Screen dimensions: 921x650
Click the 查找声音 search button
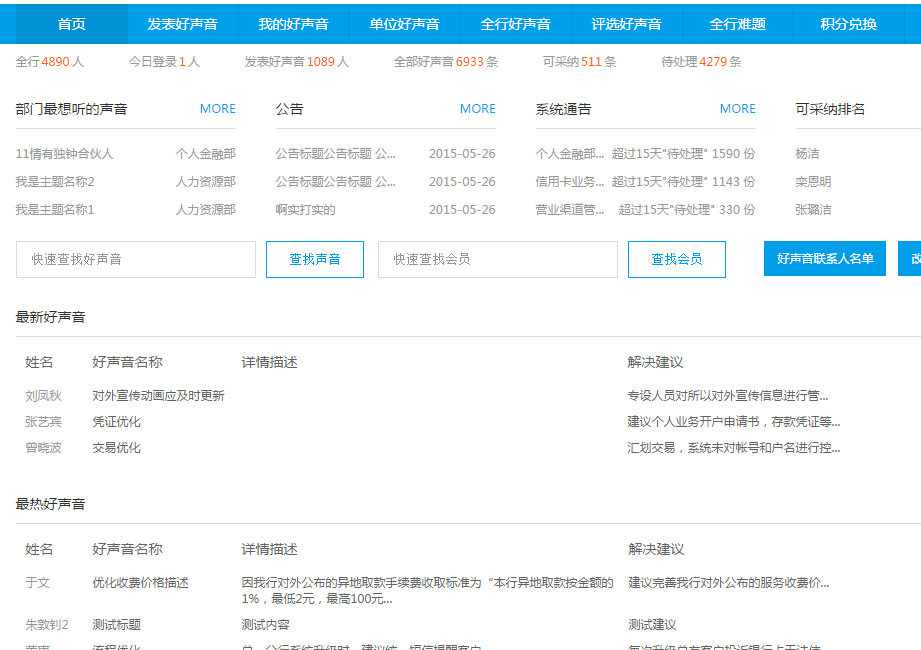coord(314,258)
